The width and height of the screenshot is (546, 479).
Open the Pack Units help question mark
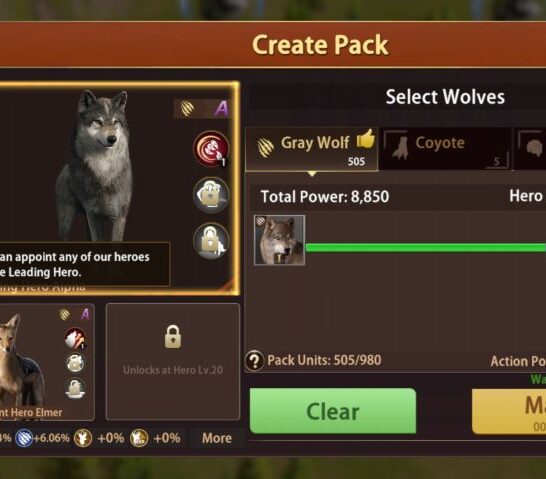(x=255, y=361)
